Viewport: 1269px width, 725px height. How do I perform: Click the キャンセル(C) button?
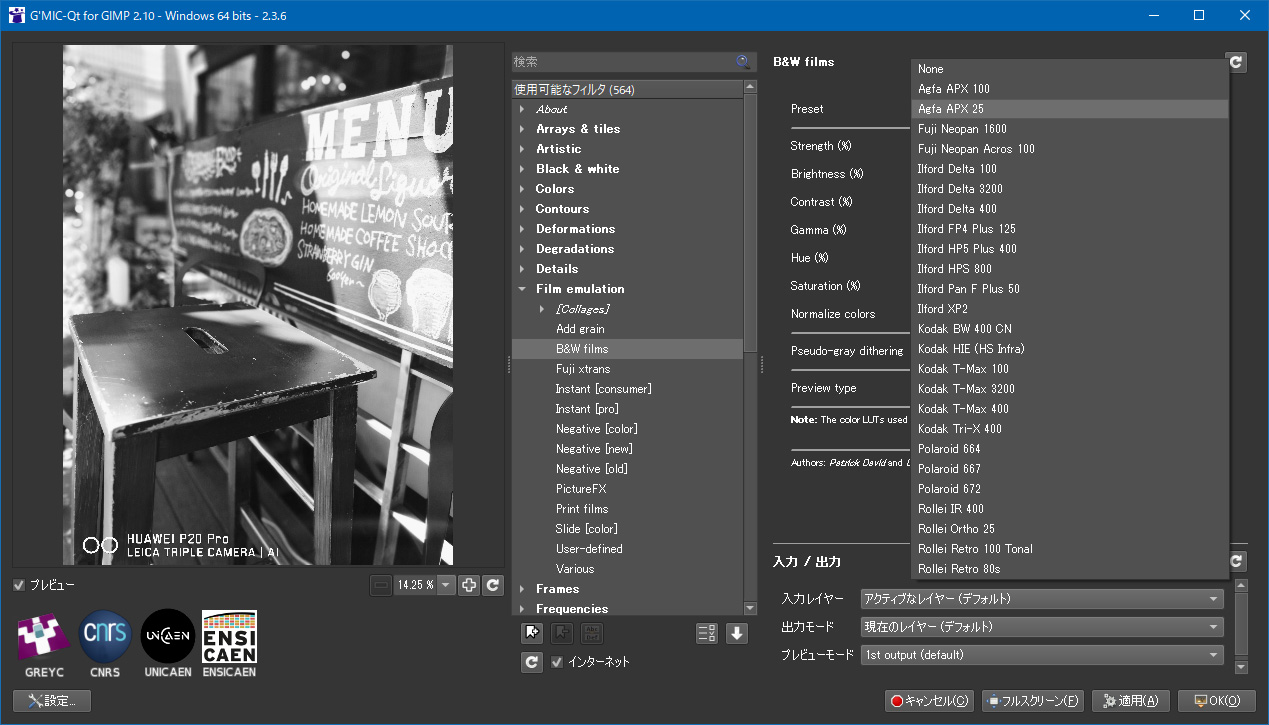[929, 701]
